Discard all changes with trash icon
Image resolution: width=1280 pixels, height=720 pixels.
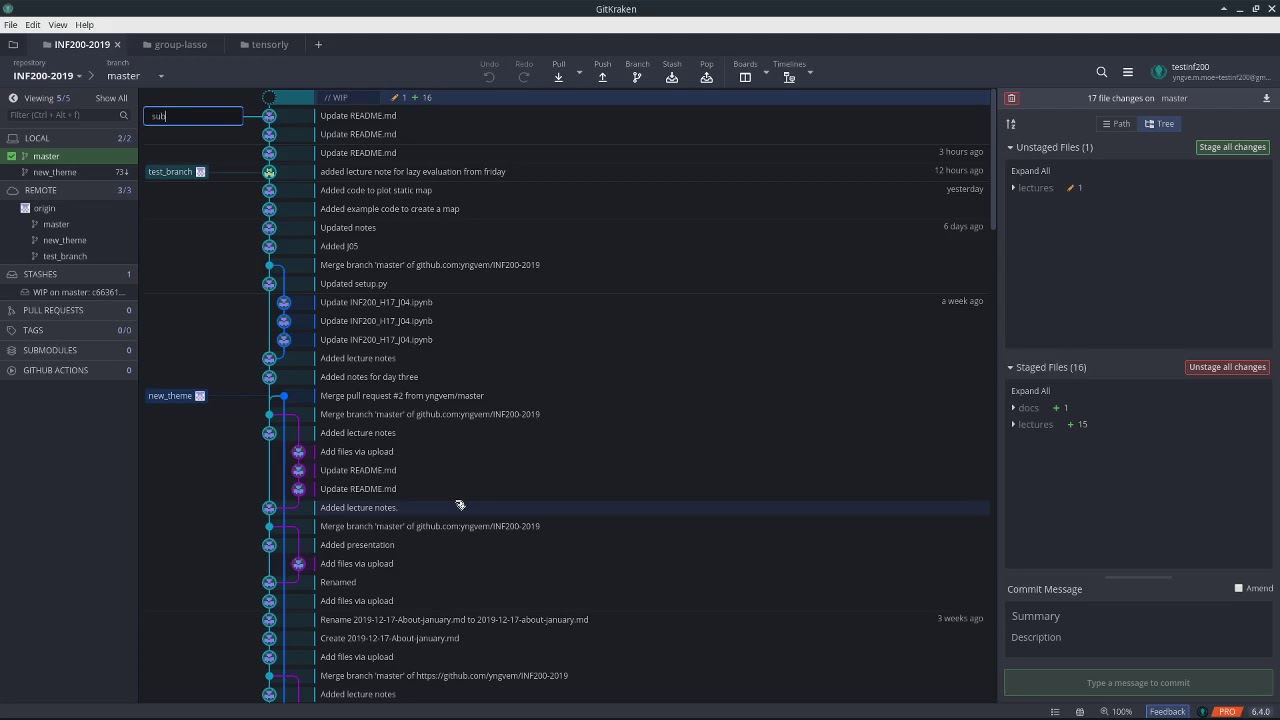pyautogui.click(x=1012, y=98)
